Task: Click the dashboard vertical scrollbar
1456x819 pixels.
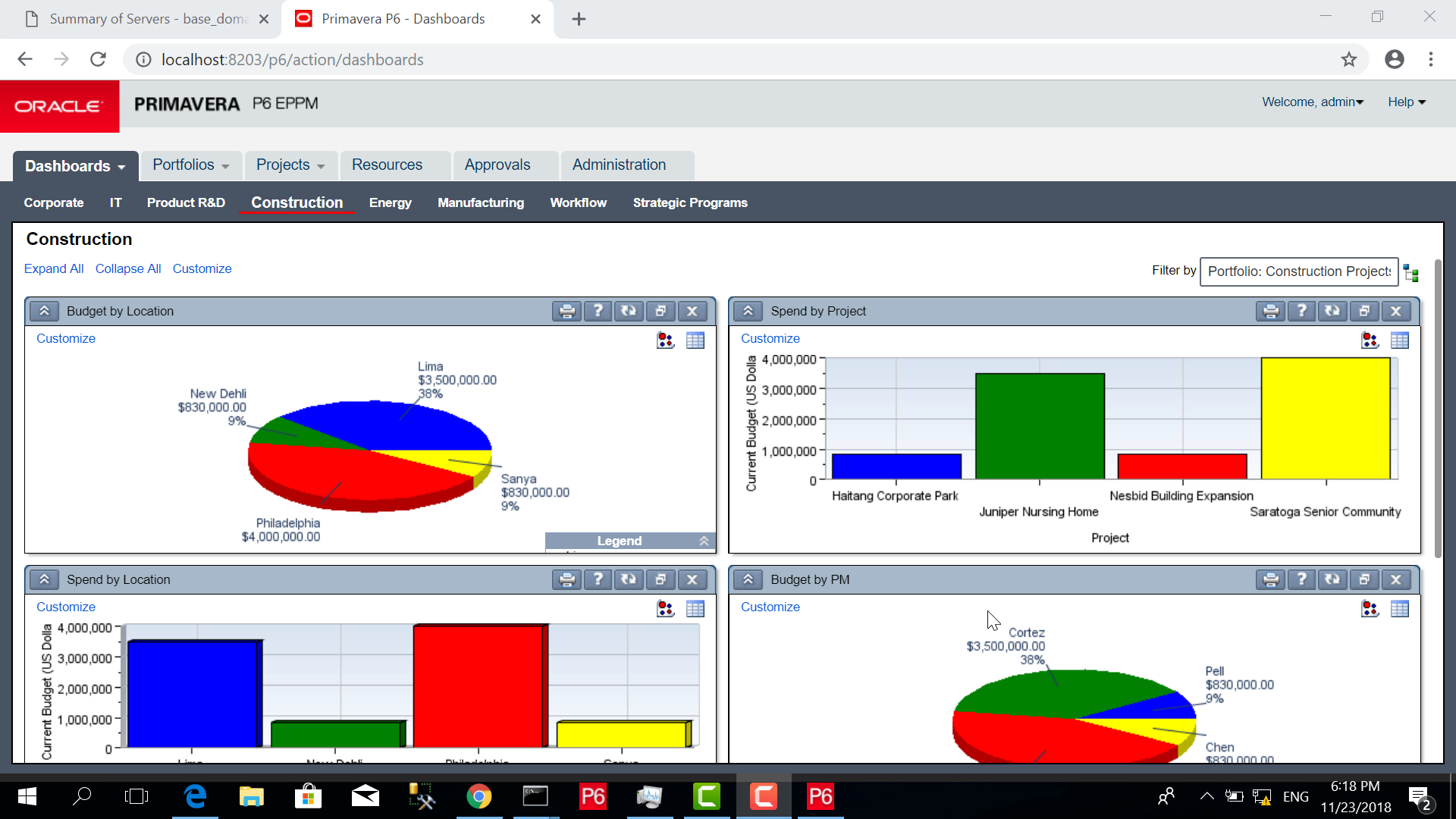Action: point(1438,409)
